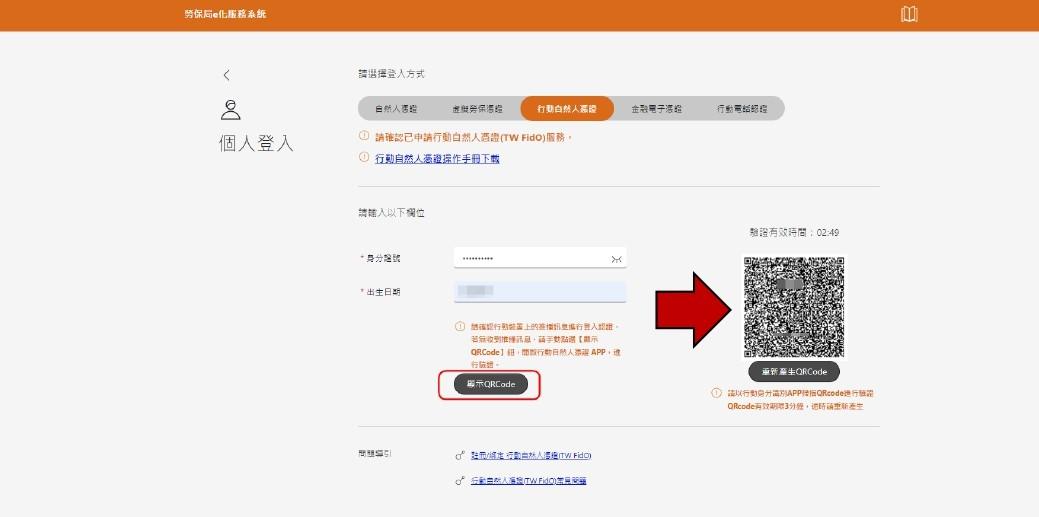1039x517 pixels.
Task: Select the 行動自然人憑證 login tab
Action: pos(567,109)
